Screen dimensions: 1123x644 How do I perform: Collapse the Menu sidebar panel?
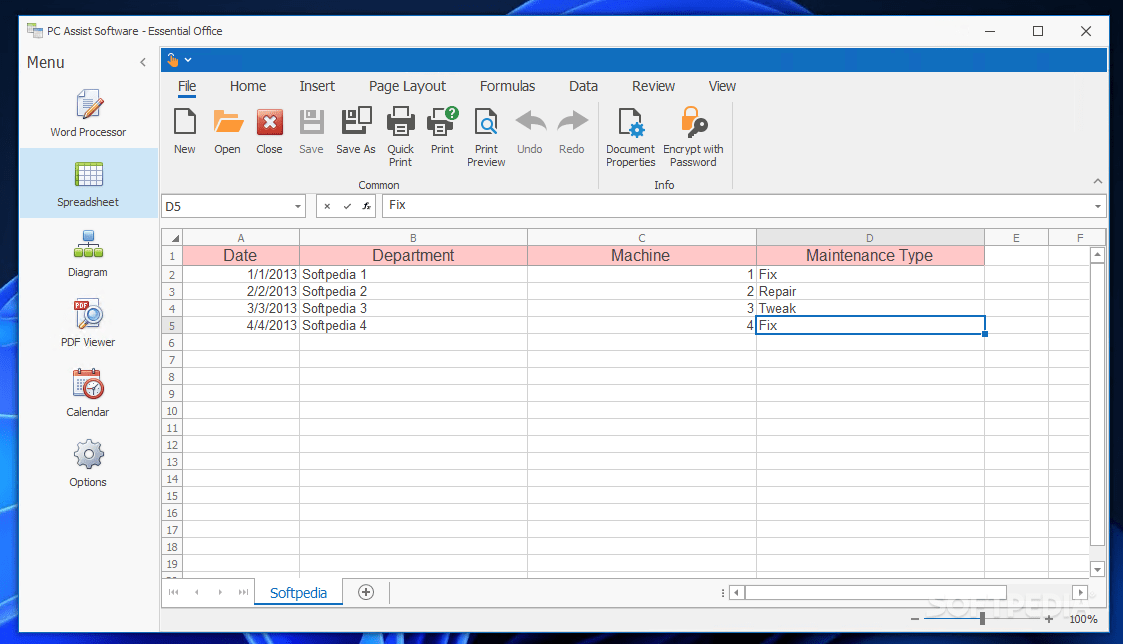click(x=143, y=62)
